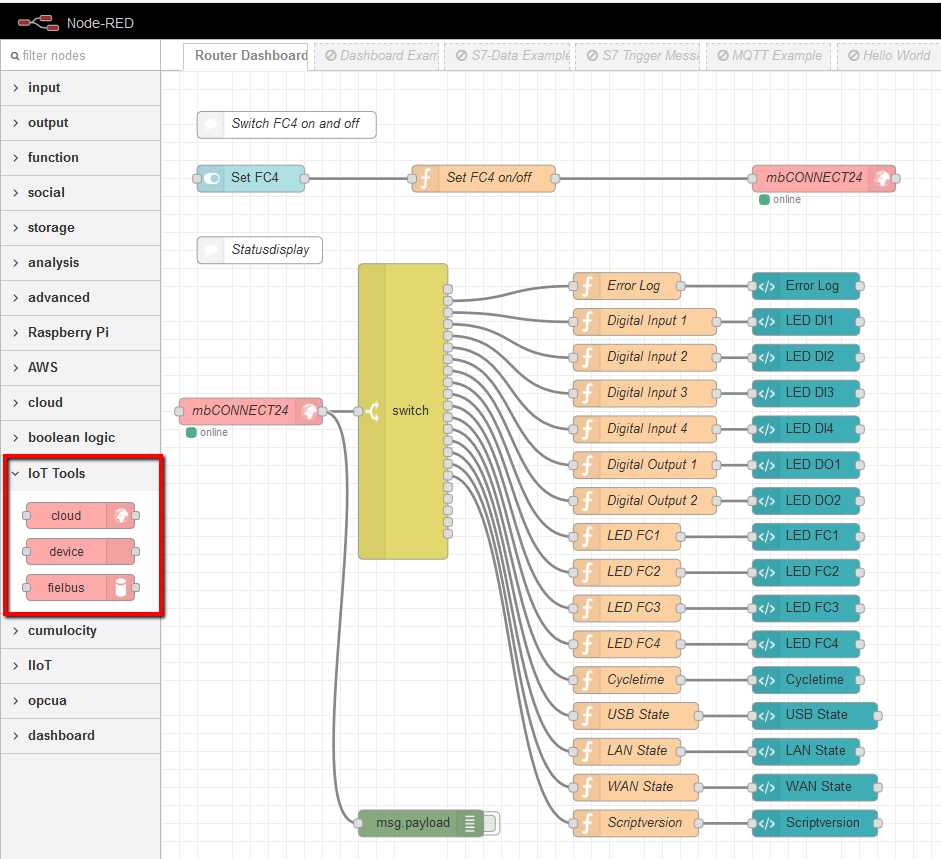Click the branch icon on the switch node
The width and height of the screenshot is (941, 859).
click(x=372, y=411)
